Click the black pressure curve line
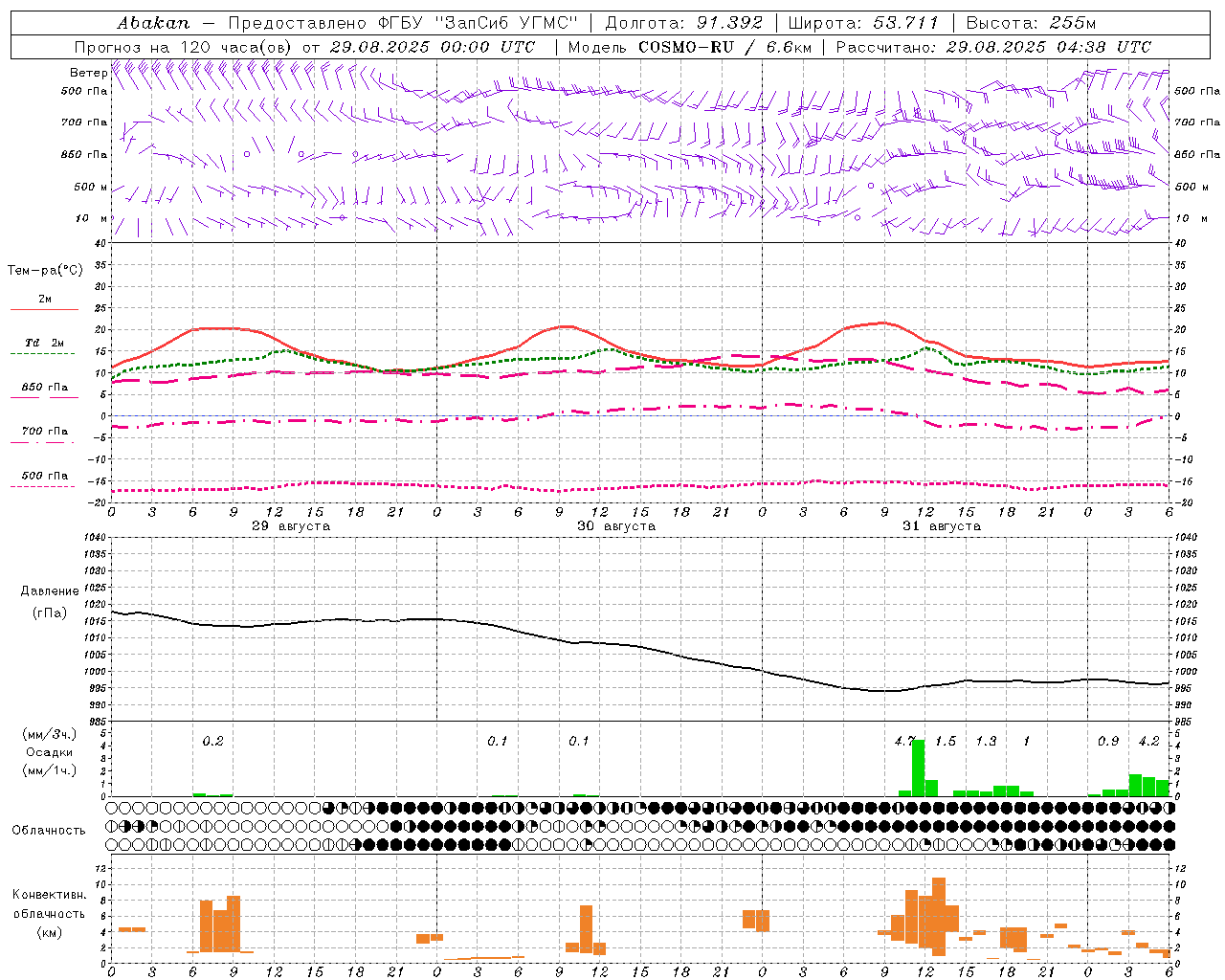This screenshot has height=980, width=1225. click(x=641, y=648)
